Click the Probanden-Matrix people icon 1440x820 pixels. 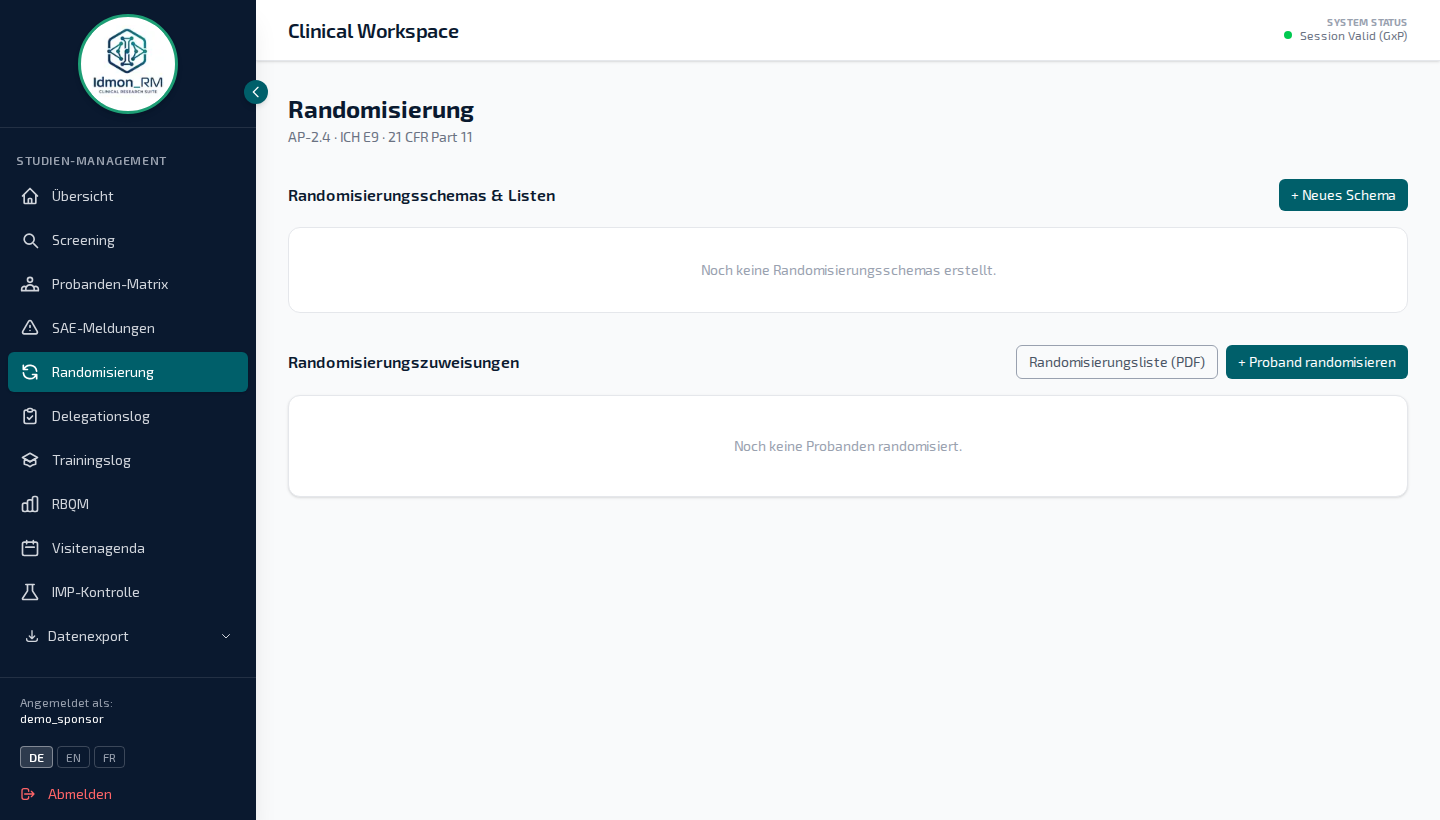pos(30,284)
